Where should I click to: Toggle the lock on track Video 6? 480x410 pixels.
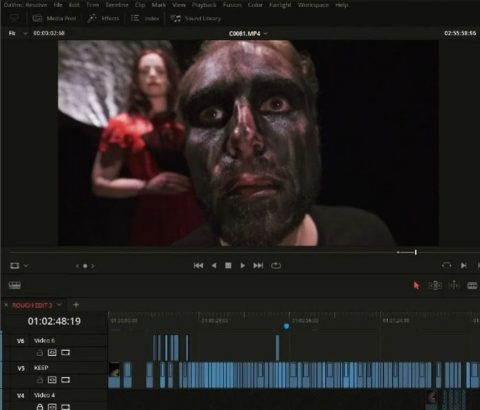tap(40, 353)
